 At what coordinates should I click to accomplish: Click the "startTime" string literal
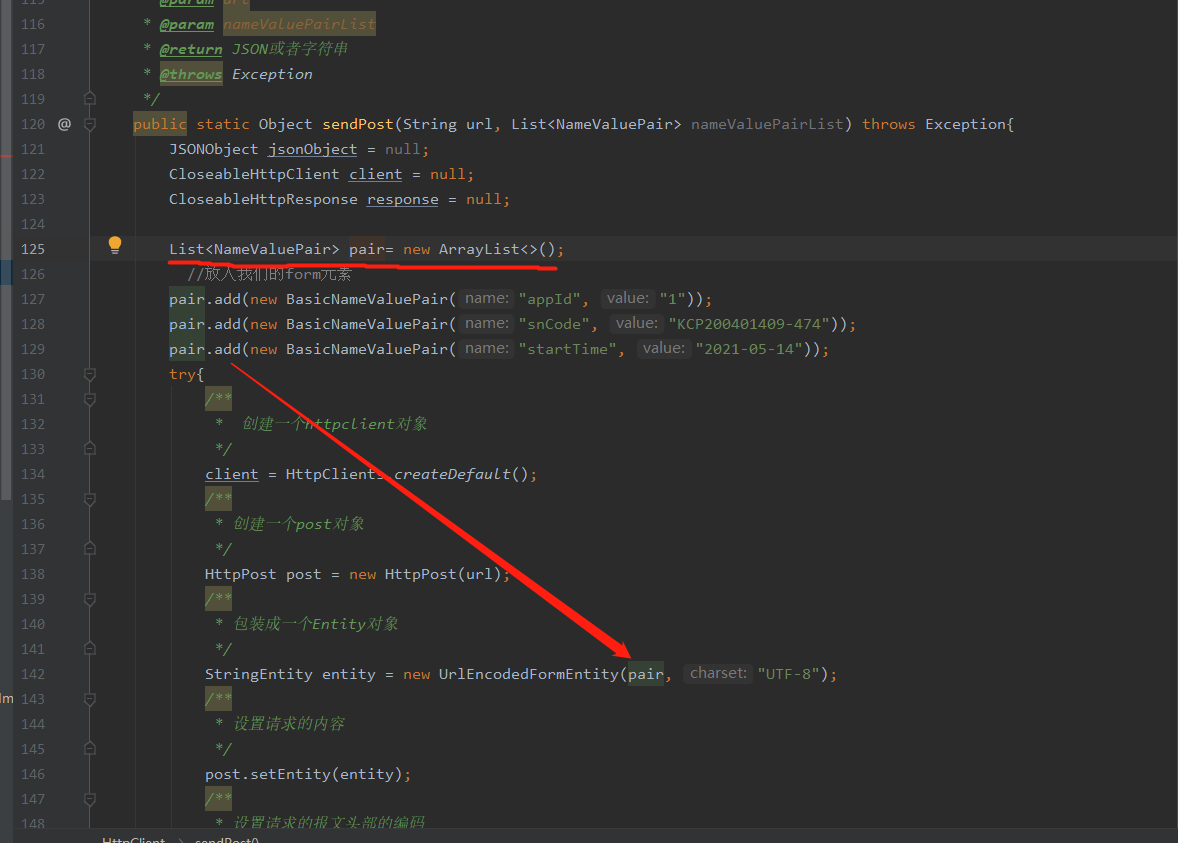click(567, 349)
